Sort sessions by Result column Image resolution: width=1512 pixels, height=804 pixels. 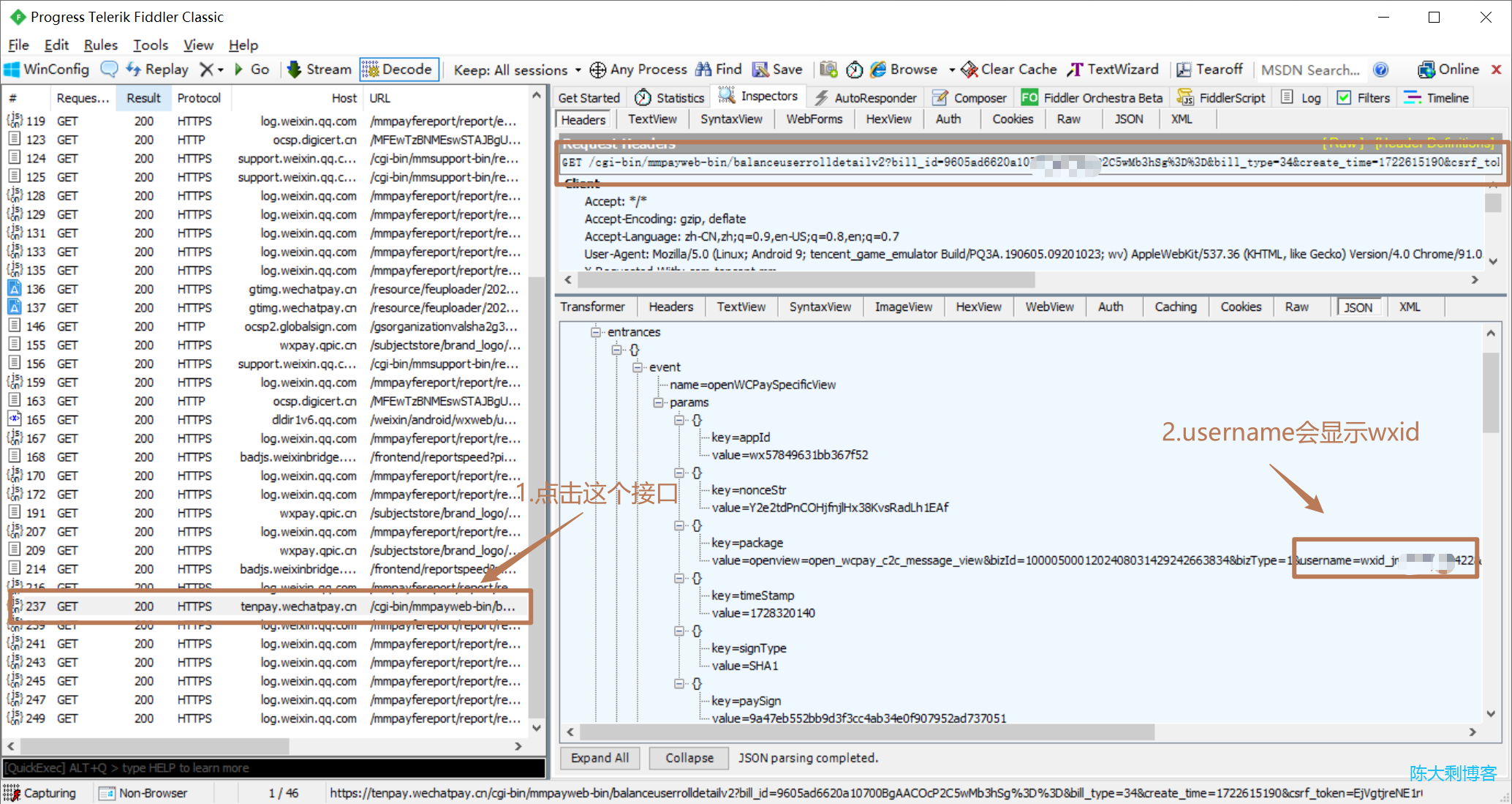(143, 98)
